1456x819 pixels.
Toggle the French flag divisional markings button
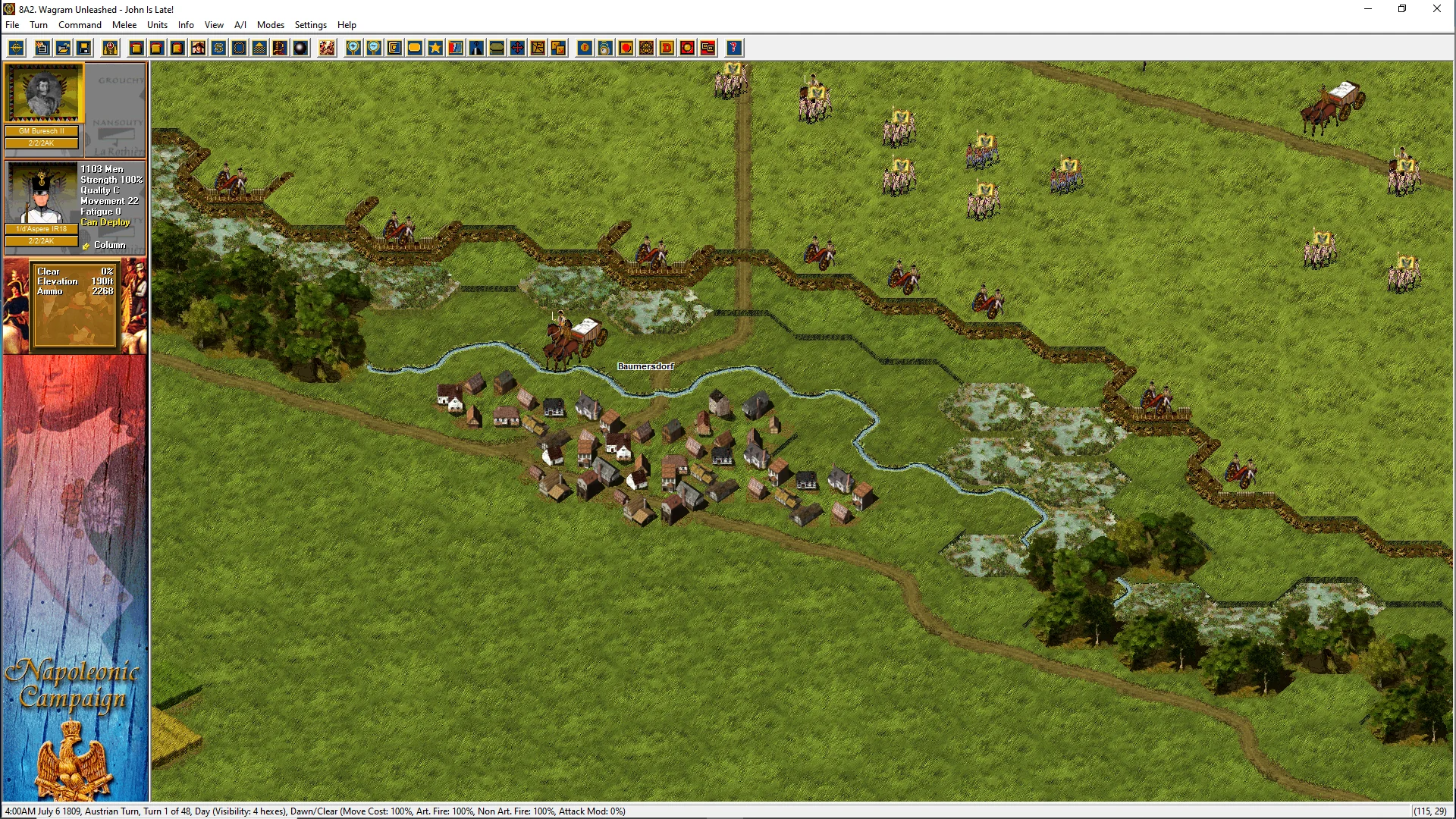click(x=456, y=48)
